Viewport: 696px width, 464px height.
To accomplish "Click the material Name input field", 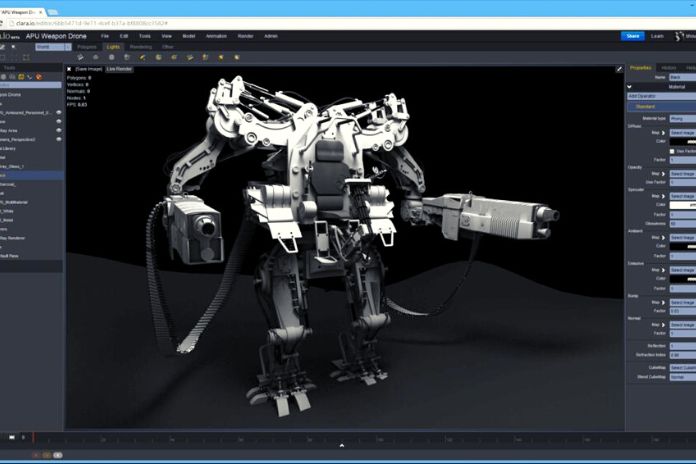I will [683, 77].
